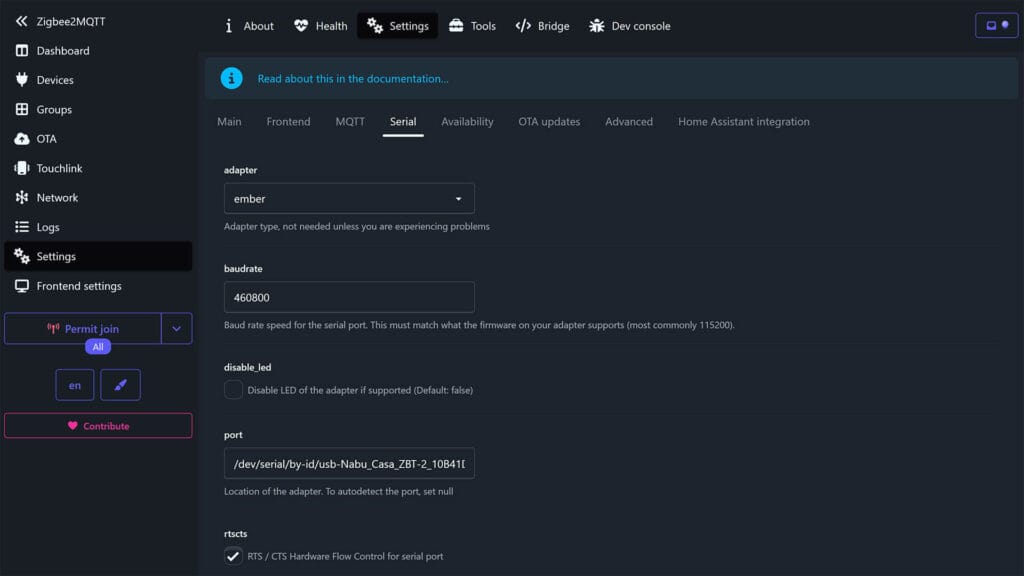Click the Contribute button

point(98,425)
